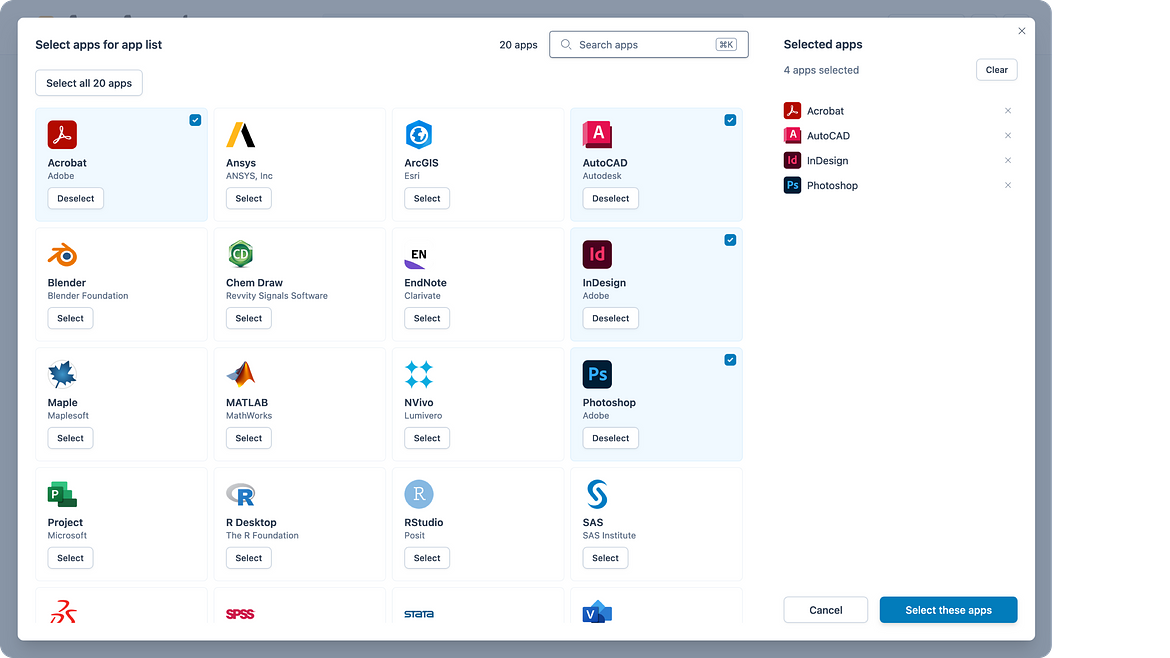Click the ArcGIS globe icon
The height and width of the screenshot is (658, 1170).
pyautogui.click(x=419, y=135)
